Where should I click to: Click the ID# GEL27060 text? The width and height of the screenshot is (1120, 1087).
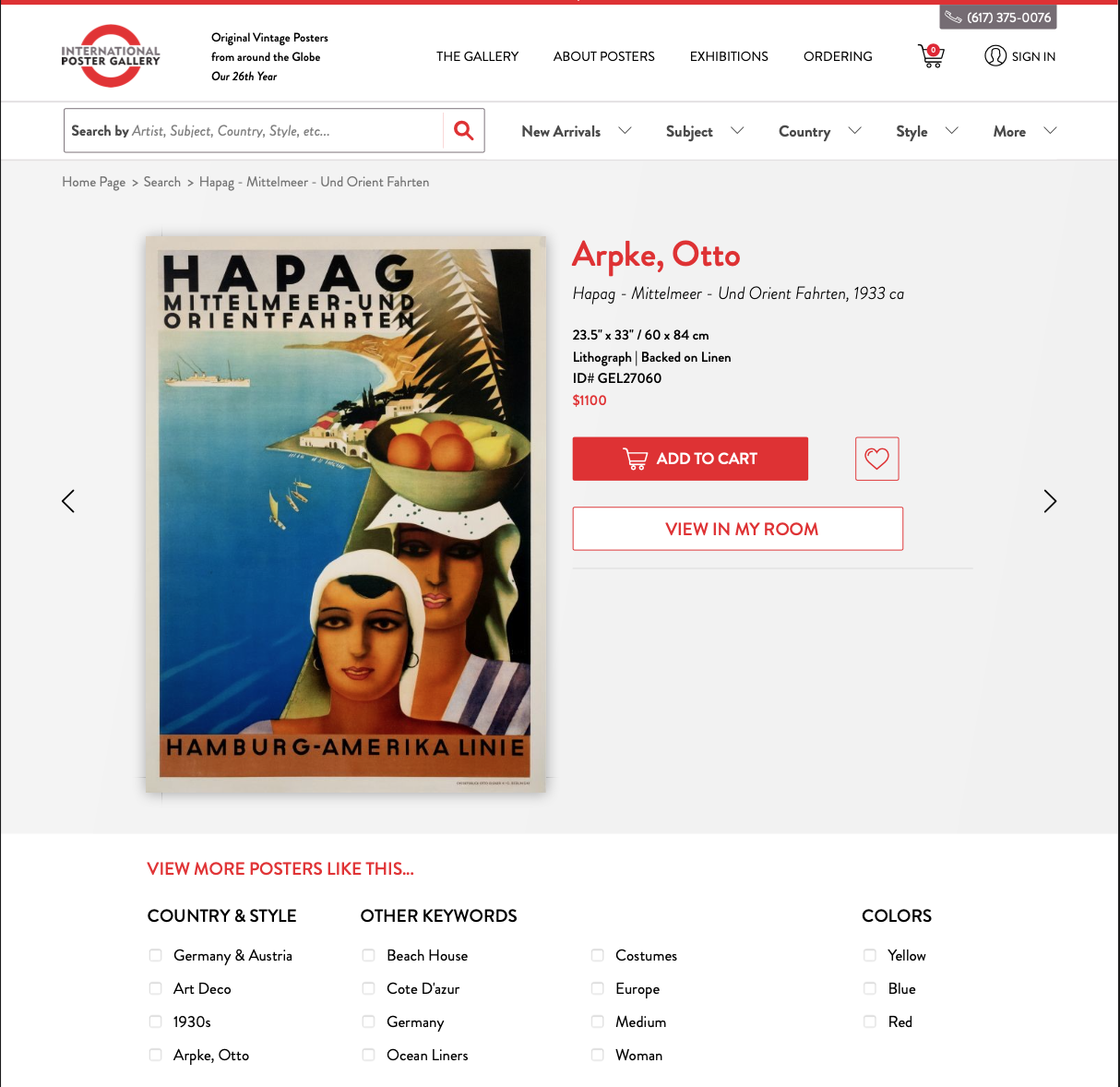click(617, 378)
